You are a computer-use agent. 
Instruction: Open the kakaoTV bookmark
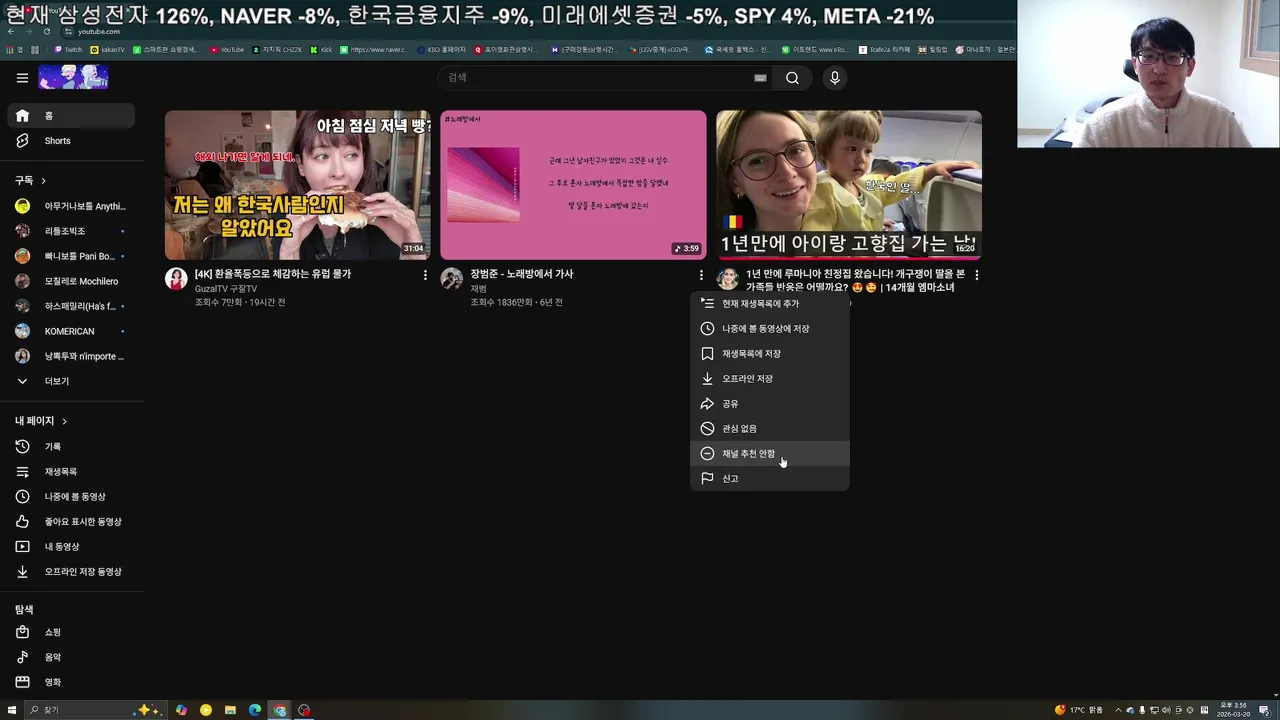tap(109, 49)
